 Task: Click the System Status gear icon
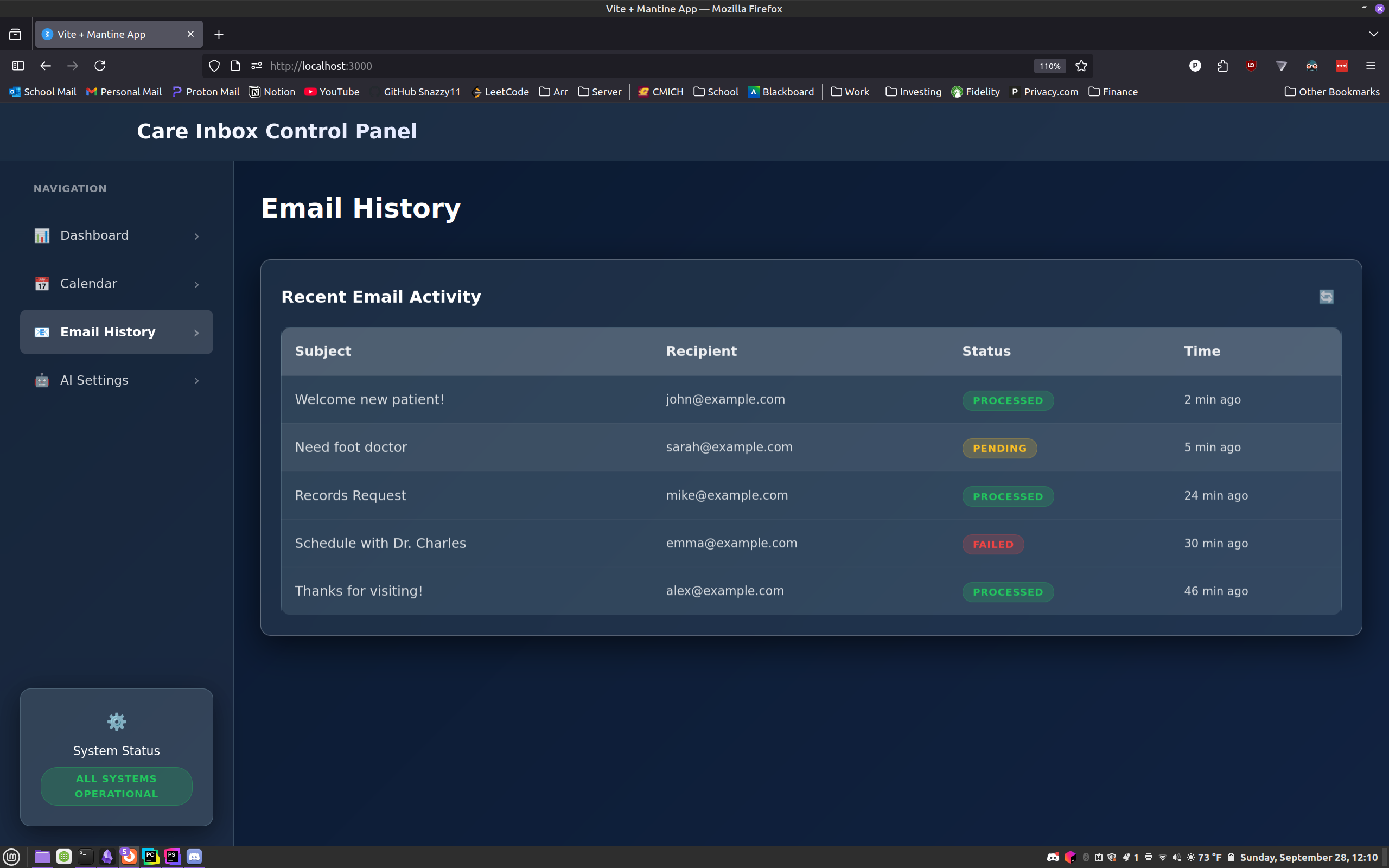117,722
